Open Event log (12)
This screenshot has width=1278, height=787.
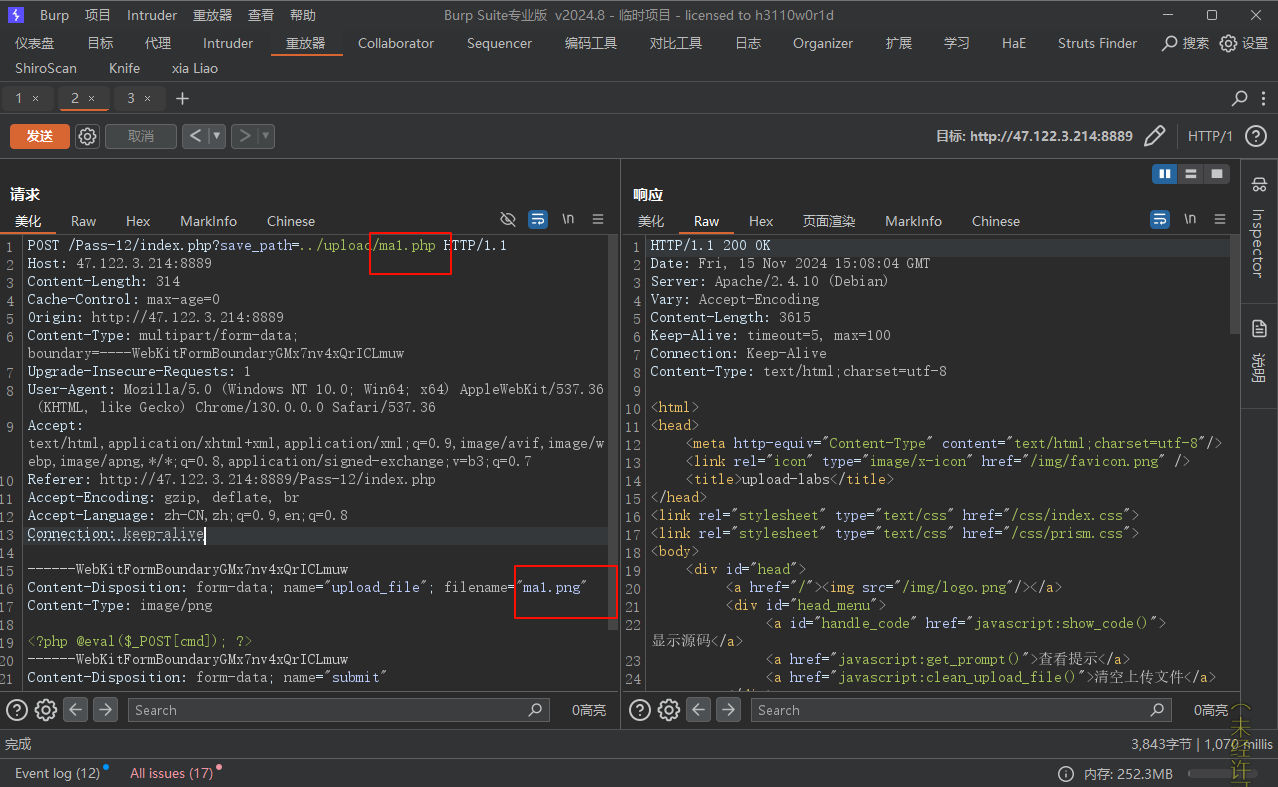(57, 773)
